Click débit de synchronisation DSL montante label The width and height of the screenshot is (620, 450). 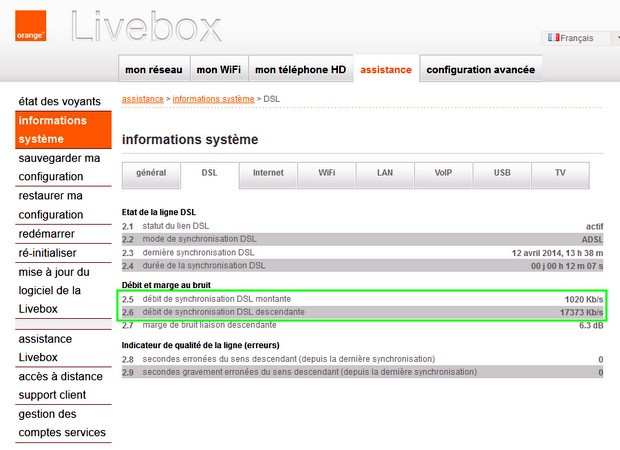217,299
